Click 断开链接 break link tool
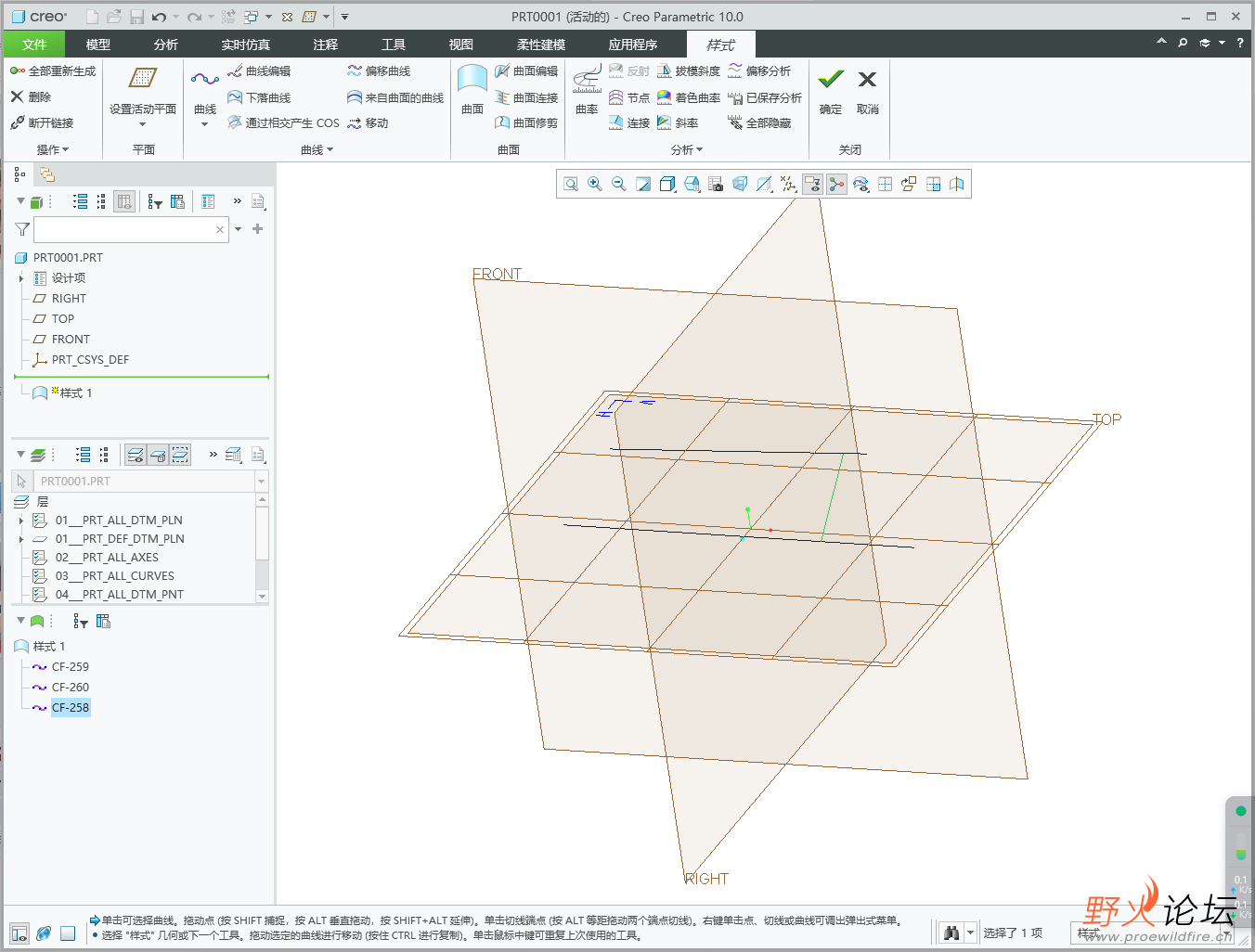1255x952 pixels. point(42,122)
